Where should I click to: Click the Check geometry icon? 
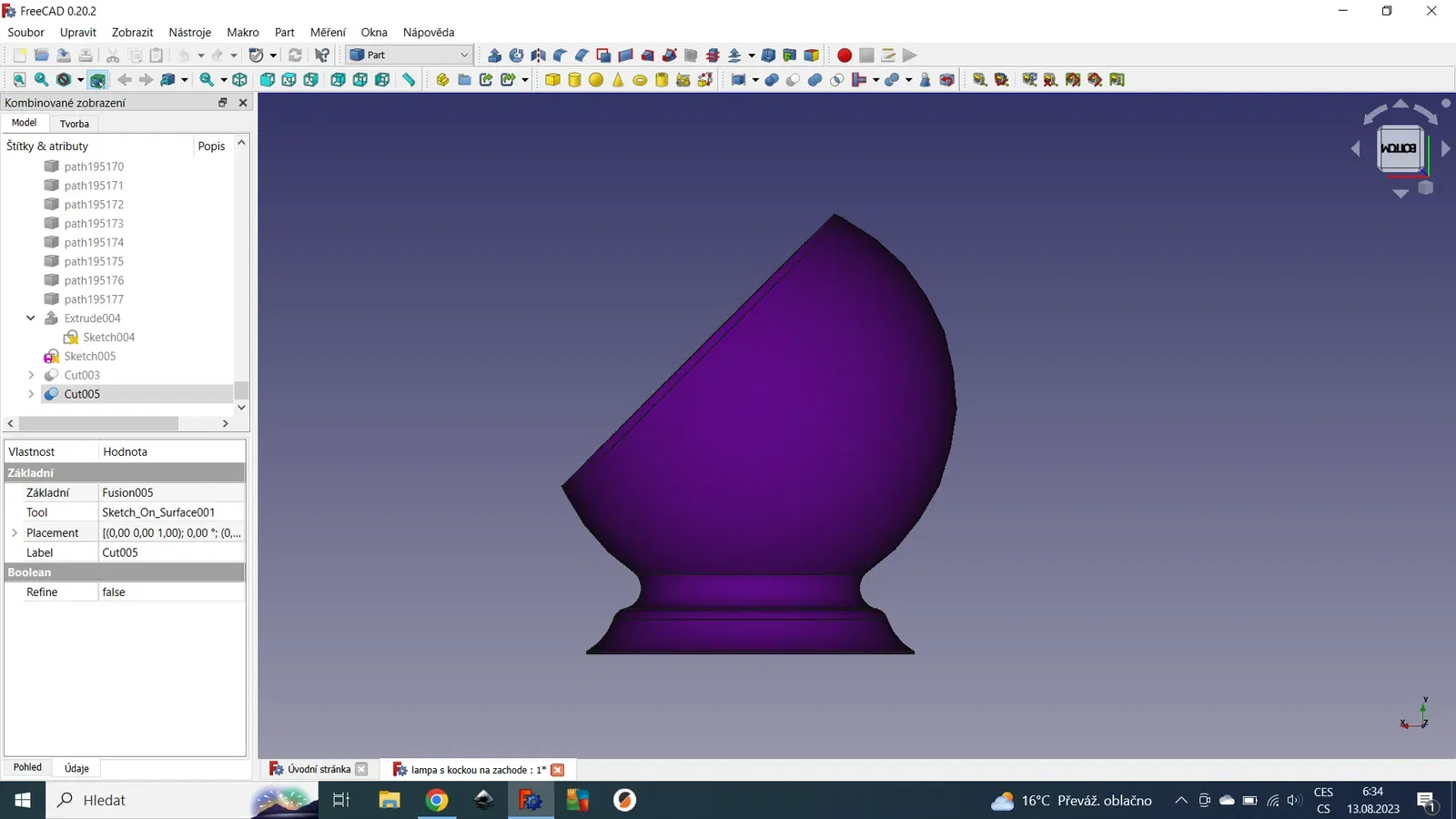925,80
